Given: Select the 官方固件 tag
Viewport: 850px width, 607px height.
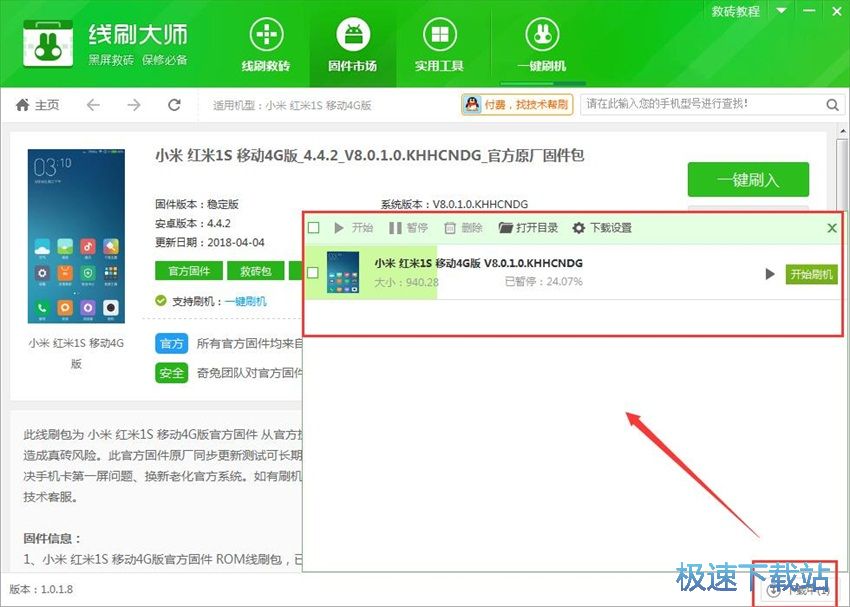Looking at the screenshot, I should 189,270.
